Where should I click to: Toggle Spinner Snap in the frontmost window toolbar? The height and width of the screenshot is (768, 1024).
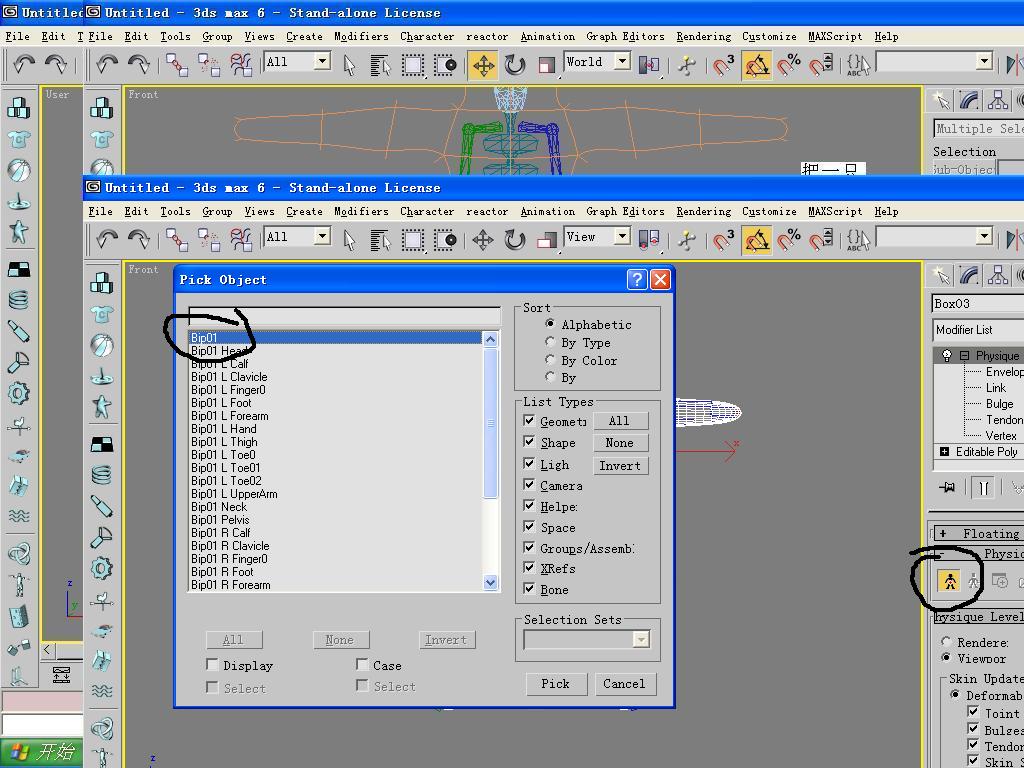(821, 240)
